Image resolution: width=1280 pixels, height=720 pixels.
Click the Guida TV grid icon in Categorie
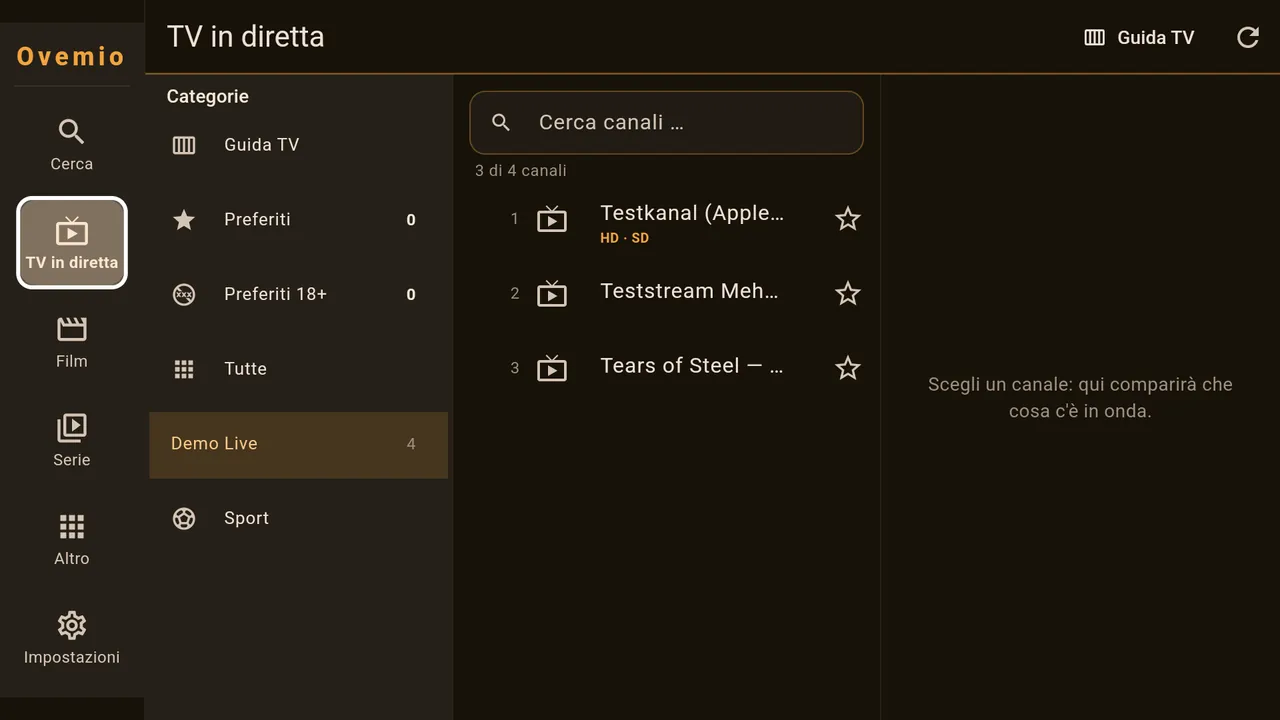pos(184,145)
